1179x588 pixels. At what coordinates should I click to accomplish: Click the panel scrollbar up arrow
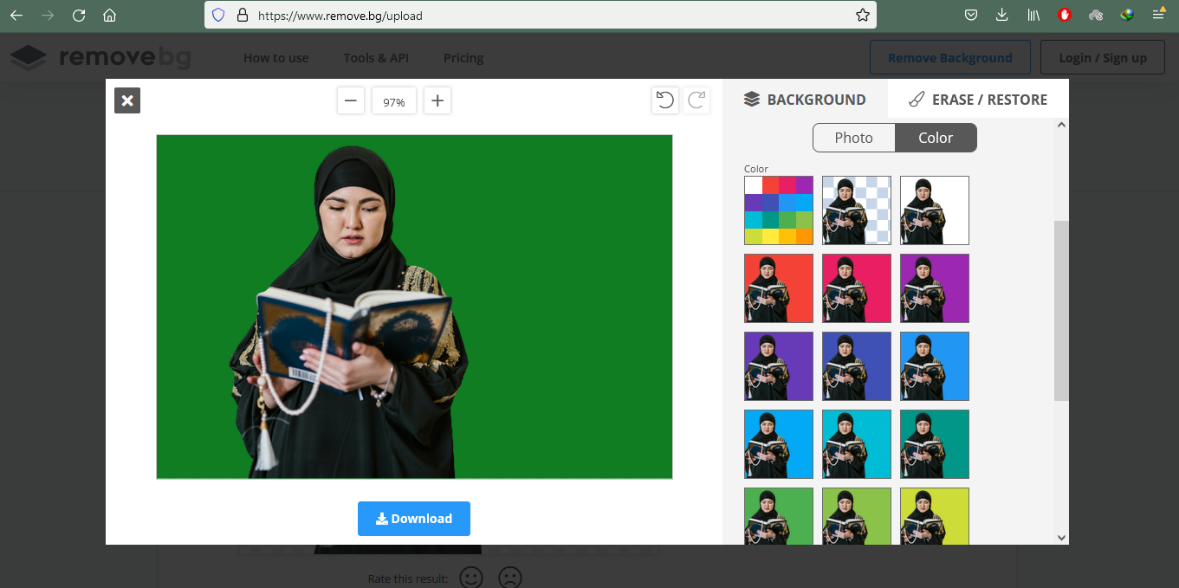point(1061,125)
